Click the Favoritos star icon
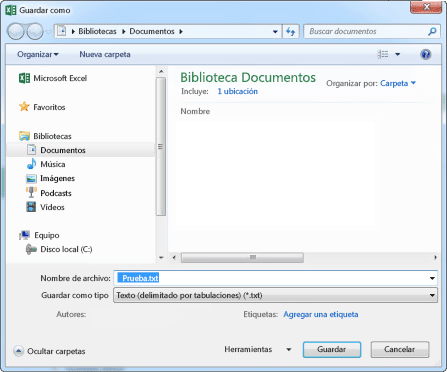The width and height of the screenshot is (447, 372). coord(24,107)
